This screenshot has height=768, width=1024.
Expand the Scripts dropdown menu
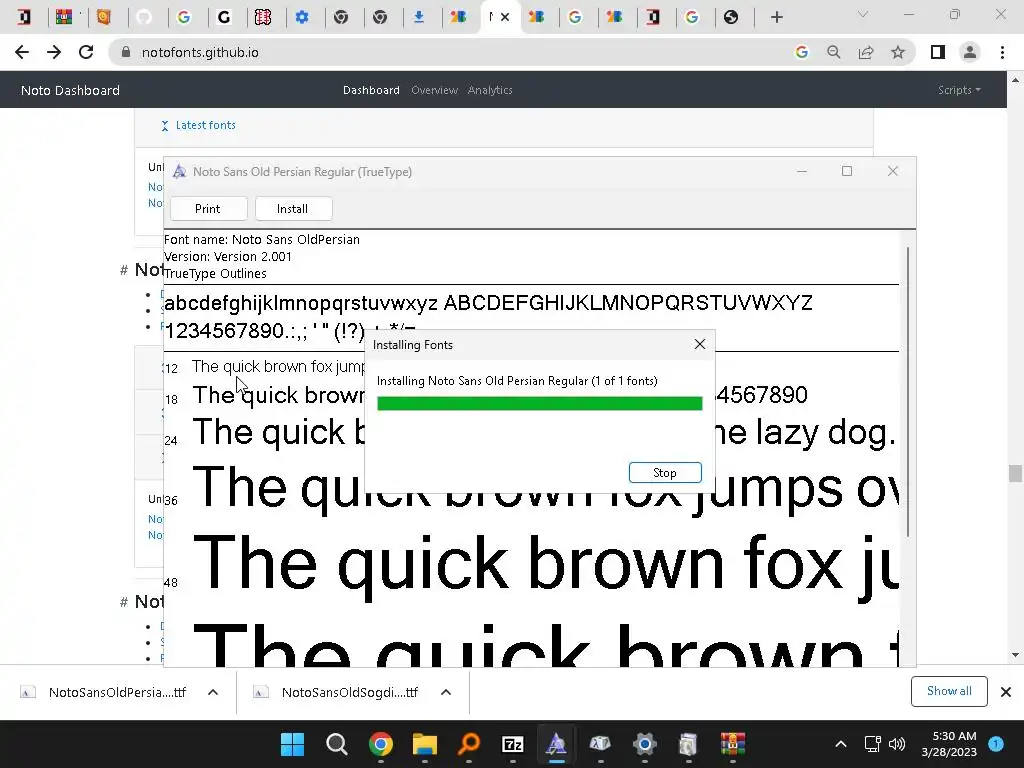coord(959,90)
